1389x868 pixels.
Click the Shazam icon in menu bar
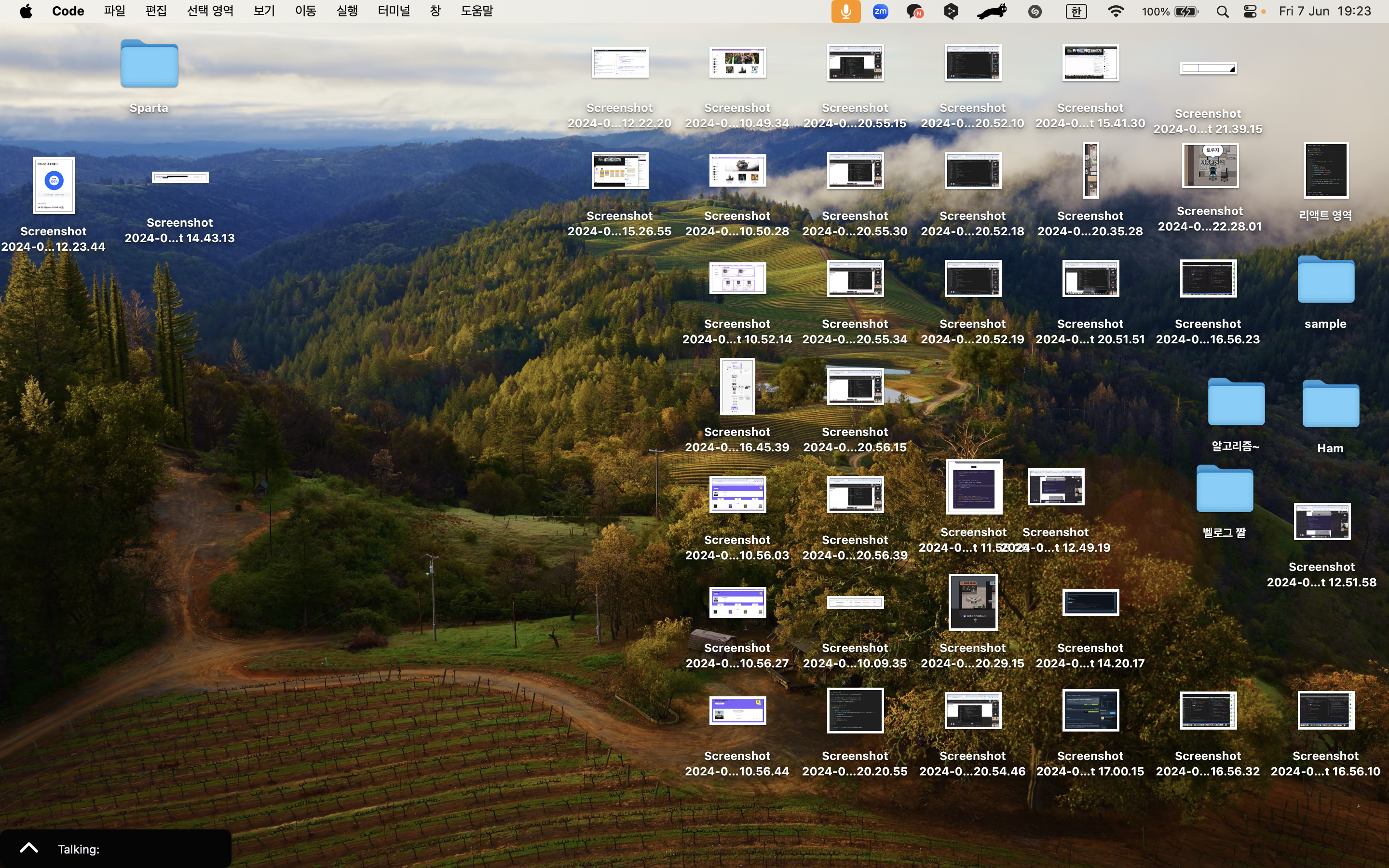(x=1035, y=12)
